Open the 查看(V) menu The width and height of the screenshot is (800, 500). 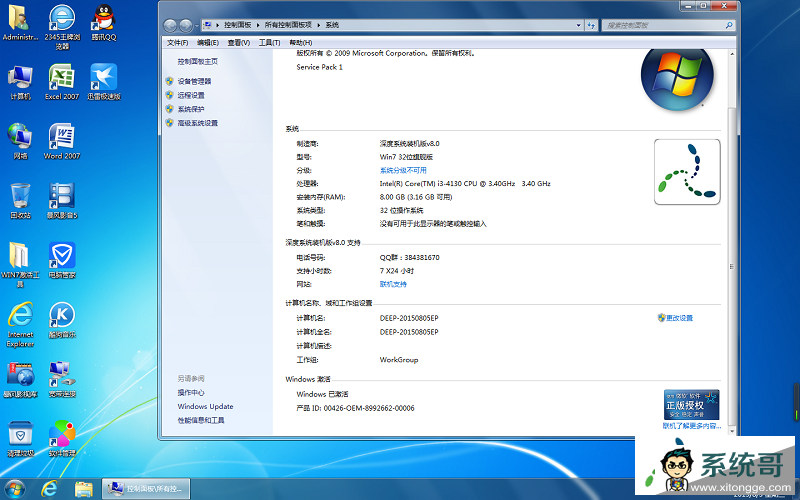(239, 42)
